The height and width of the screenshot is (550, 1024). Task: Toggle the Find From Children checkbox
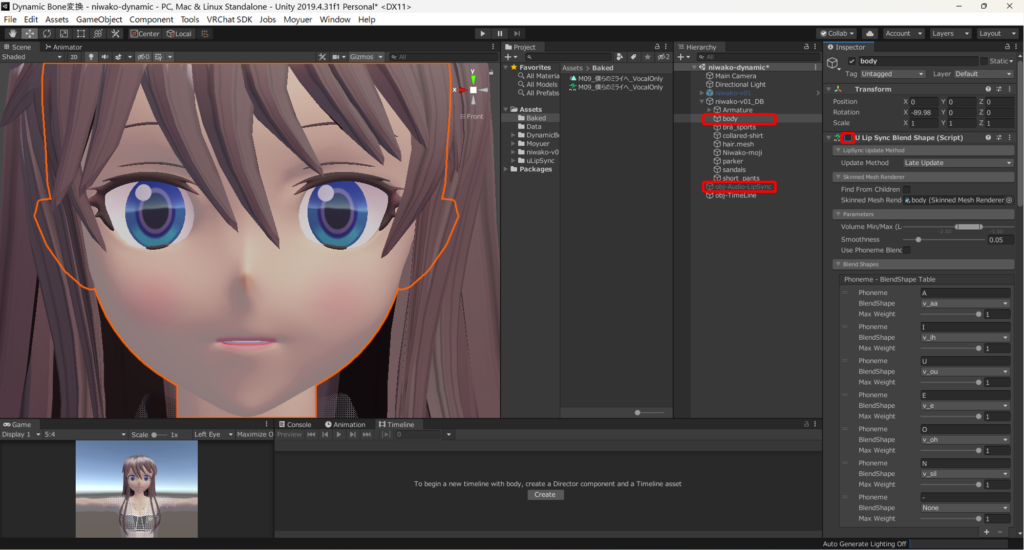(906, 189)
